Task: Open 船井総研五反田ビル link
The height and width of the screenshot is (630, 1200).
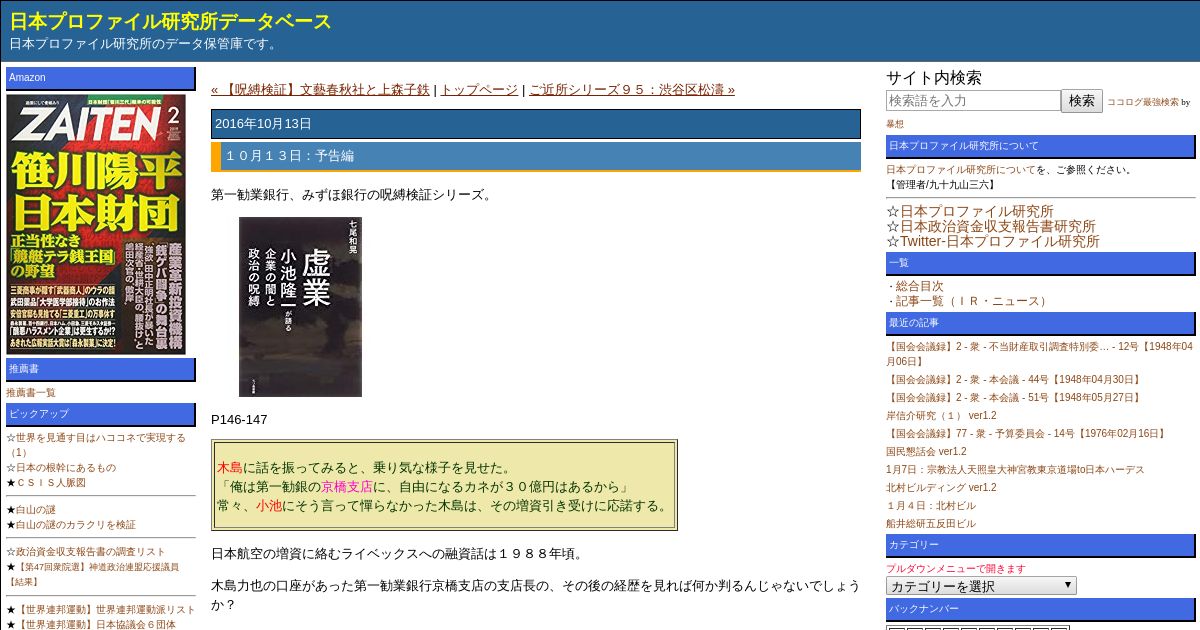Action: click(x=931, y=524)
